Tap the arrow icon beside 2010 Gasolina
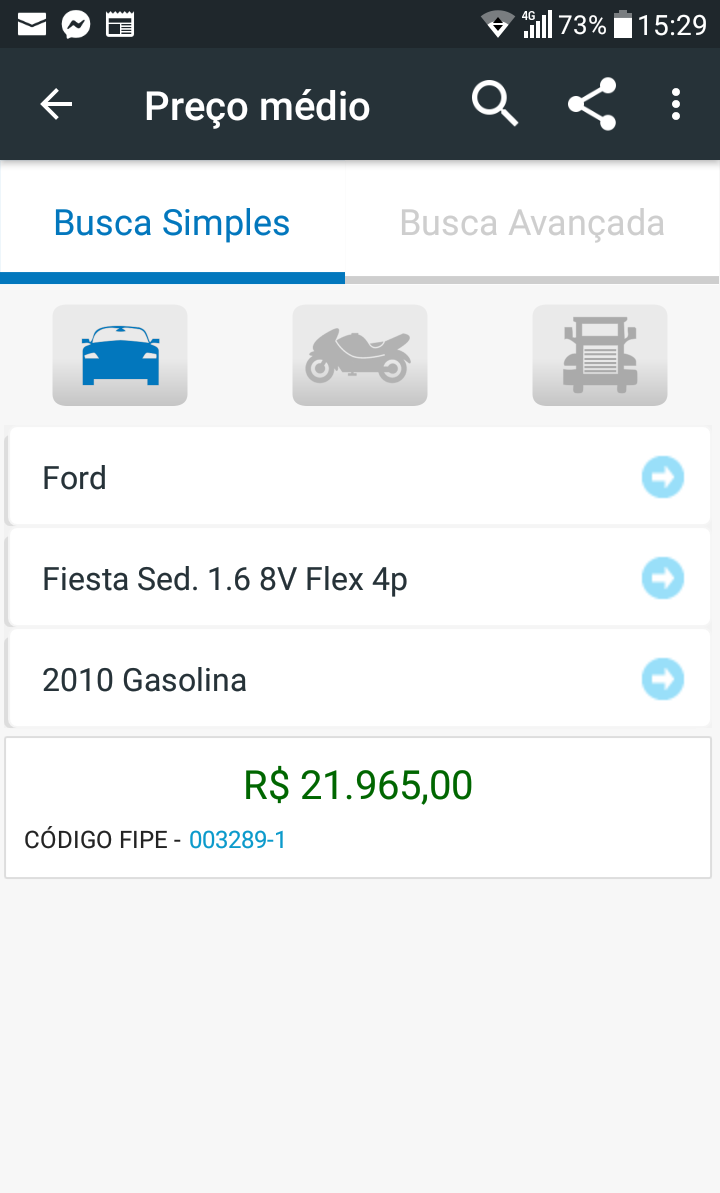Screen dimensions: 720x1193 coord(663,679)
